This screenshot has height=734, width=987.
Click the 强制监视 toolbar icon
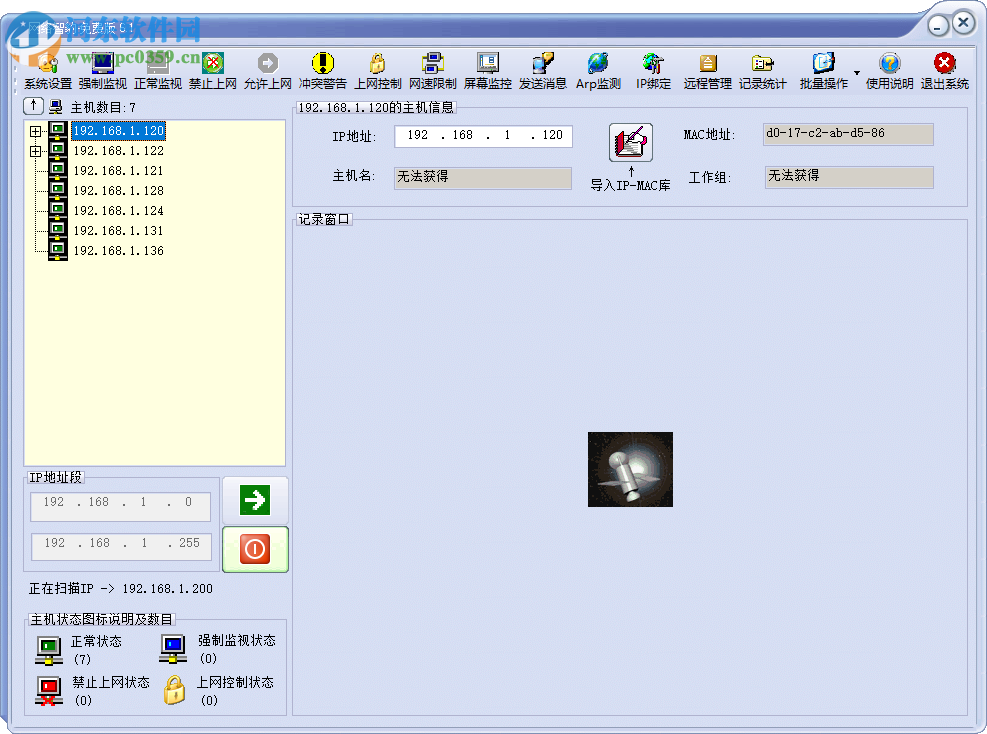click(102, 72)
